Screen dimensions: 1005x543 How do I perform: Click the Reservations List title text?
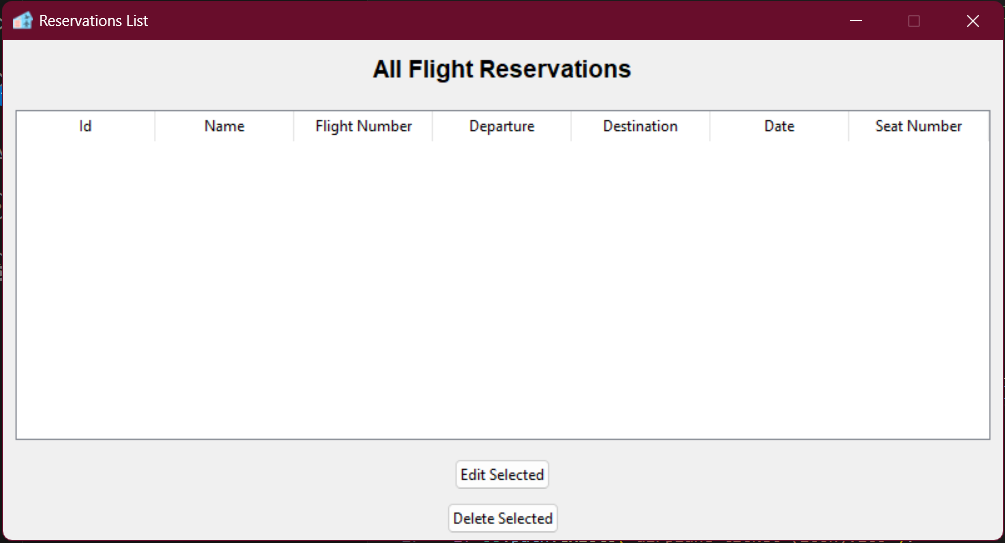(94, 21)
